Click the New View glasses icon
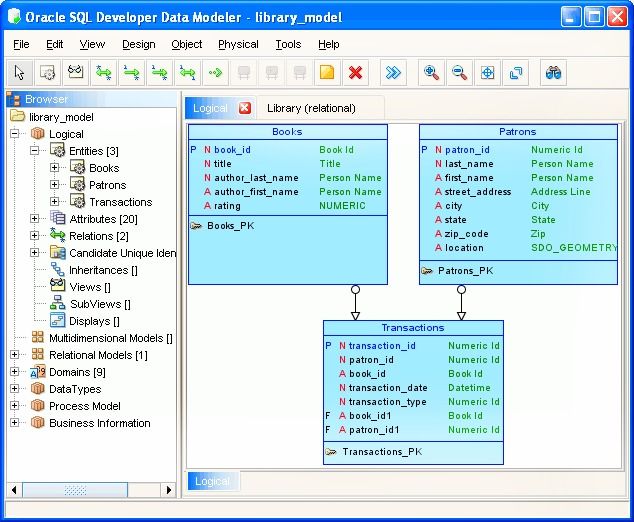The height and width of the screenshot is (522, 634). tap(75, 72)
